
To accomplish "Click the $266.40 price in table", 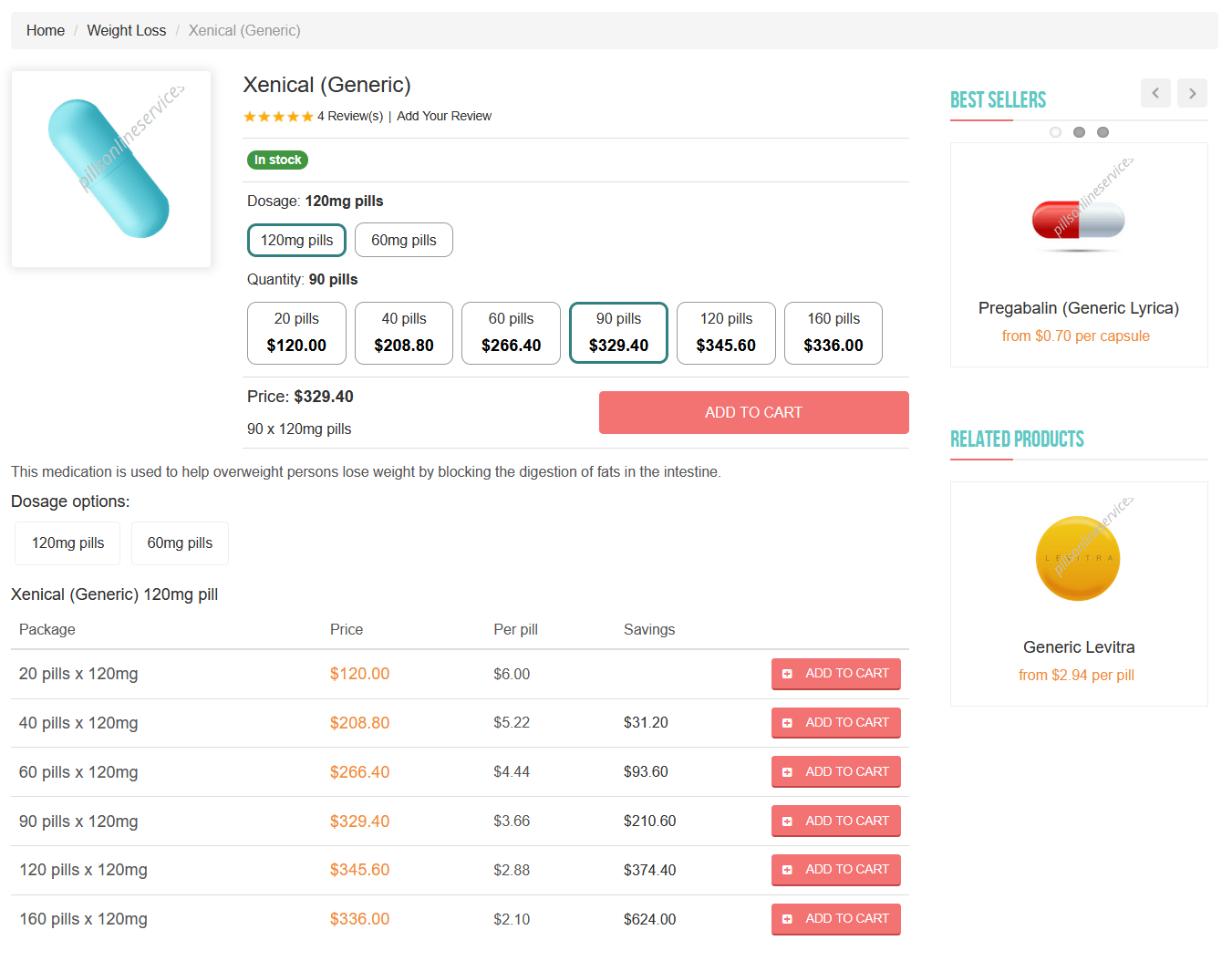I will pos(359,772).
